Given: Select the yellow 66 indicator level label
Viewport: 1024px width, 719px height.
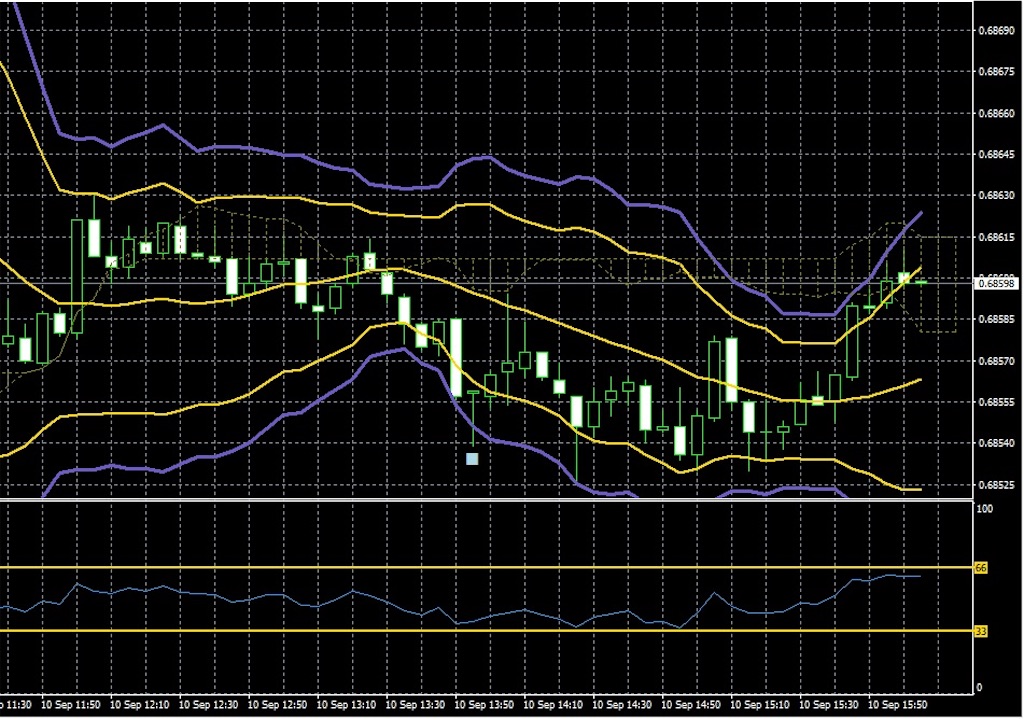Looking at the screenshot, I should (x=981, y=568).
